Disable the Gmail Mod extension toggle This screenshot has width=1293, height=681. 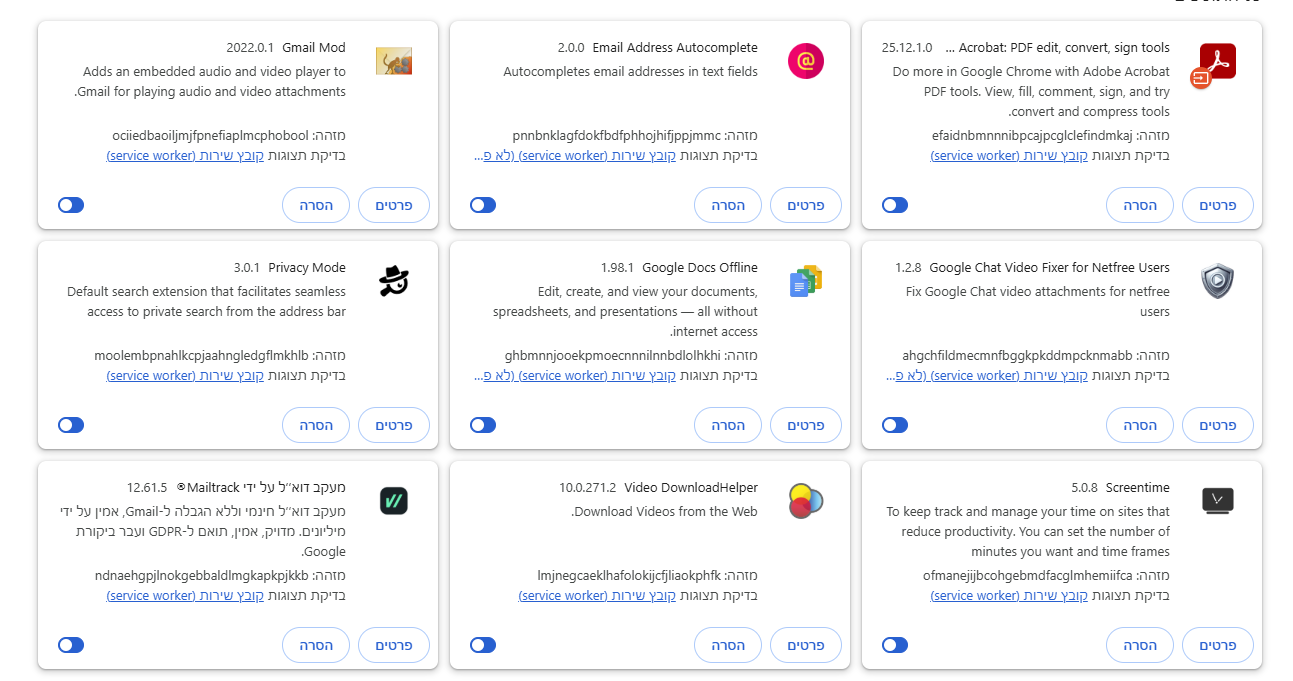click(71, 205)
